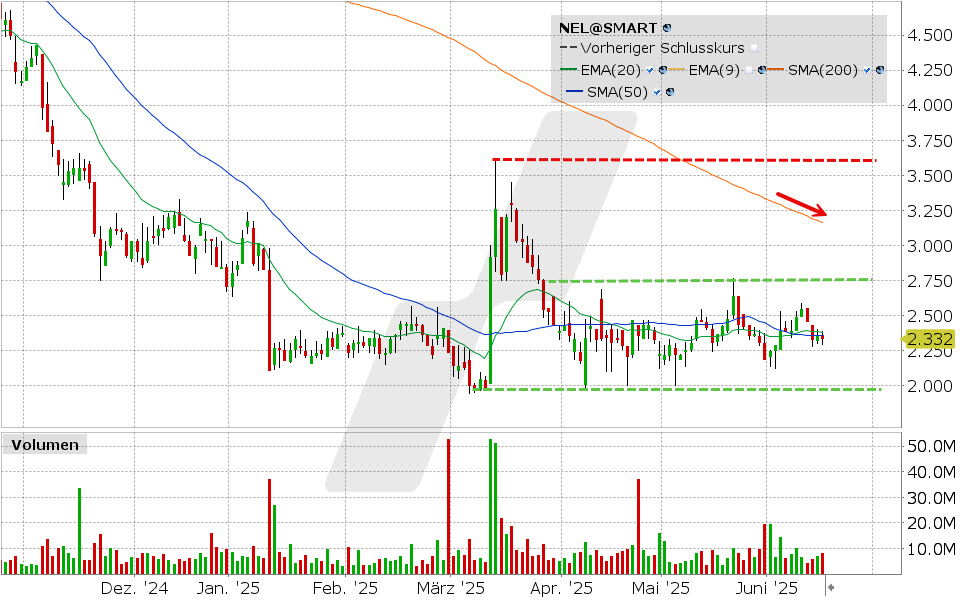Click the SMA(200) legend label
Screen dimensions: 960x600
pos(823,70)
